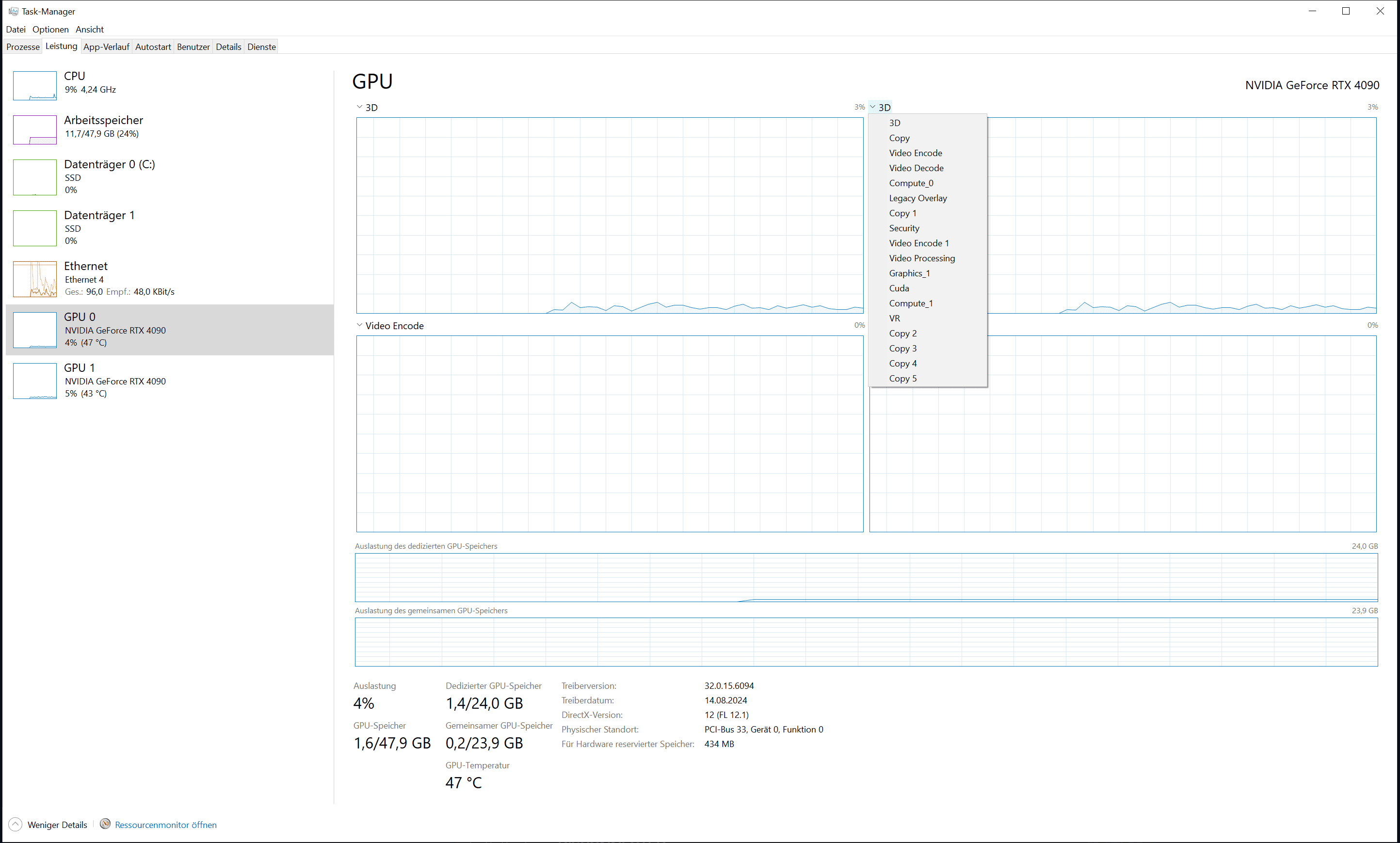This screenshot has width=1400, height=843.
Task: Select the Datenträger 1 SSD entry
Action: [99, 215]
